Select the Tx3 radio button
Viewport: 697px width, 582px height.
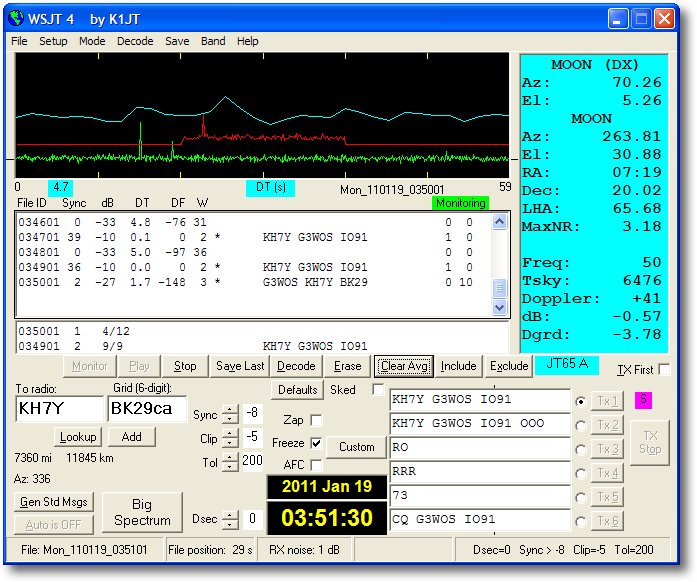click(580, 450)
